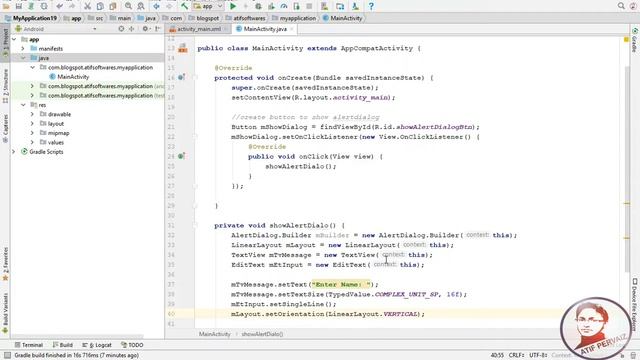Screen dimensions: 640x360
Task: Toggle the Project tool window side tab
Action: coord(5,42)
